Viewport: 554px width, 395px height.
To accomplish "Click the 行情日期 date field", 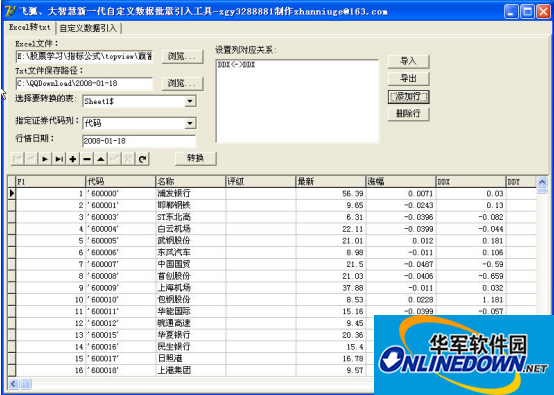I will point(139,141).
